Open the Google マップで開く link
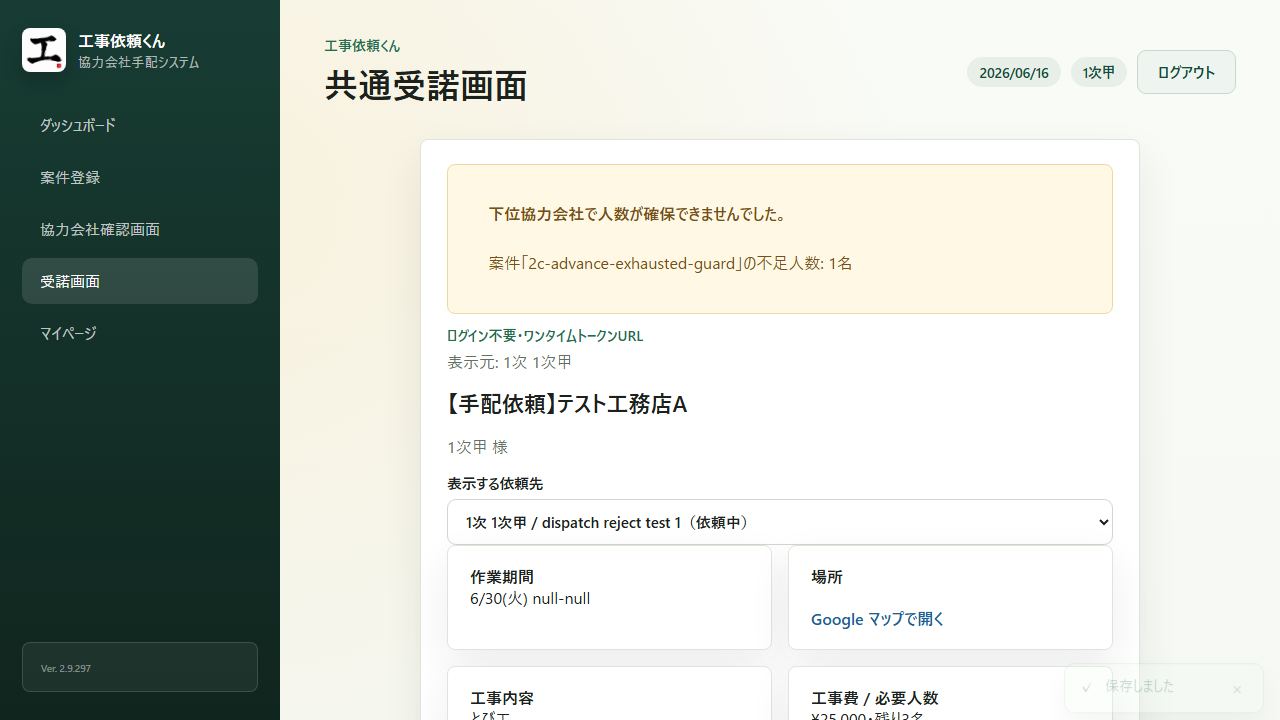Image resolution: width=1280 pixels, height=720 pixels. pyautogui.click(x=878, y=619)
